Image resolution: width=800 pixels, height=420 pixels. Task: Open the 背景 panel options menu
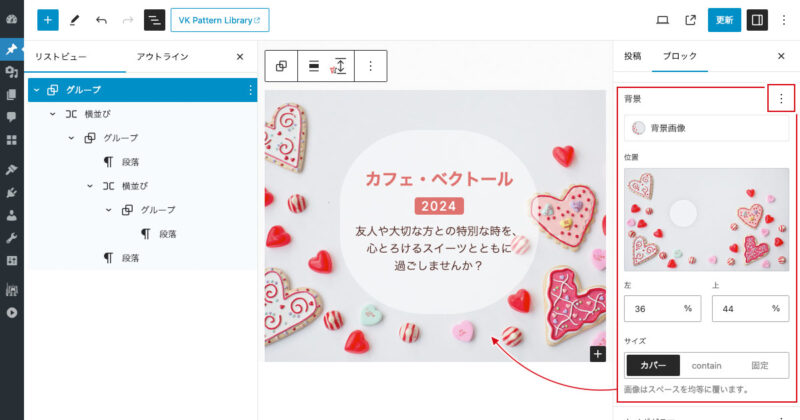[780, 99]
